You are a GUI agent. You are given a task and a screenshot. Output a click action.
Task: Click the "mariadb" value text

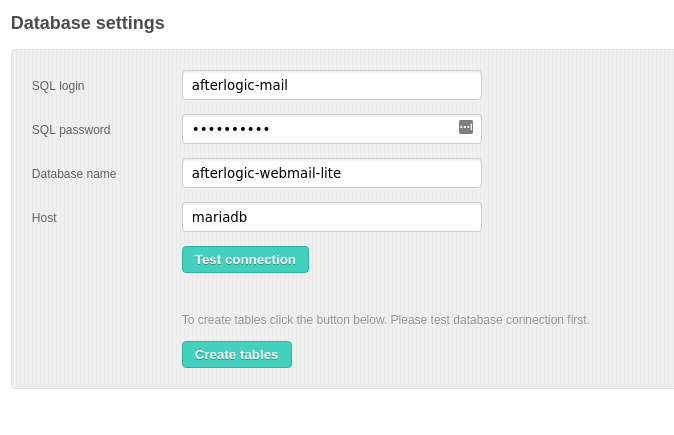click(x=219, y=217)
